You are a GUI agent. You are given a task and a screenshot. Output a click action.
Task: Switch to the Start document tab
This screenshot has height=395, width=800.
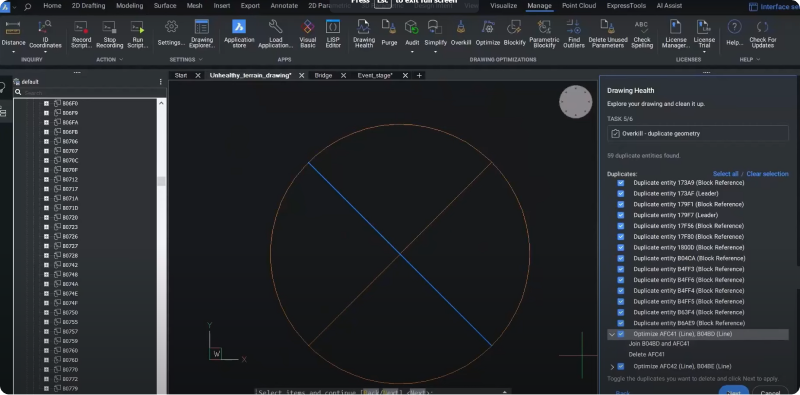pyautogui.click(x=181, y=75)
